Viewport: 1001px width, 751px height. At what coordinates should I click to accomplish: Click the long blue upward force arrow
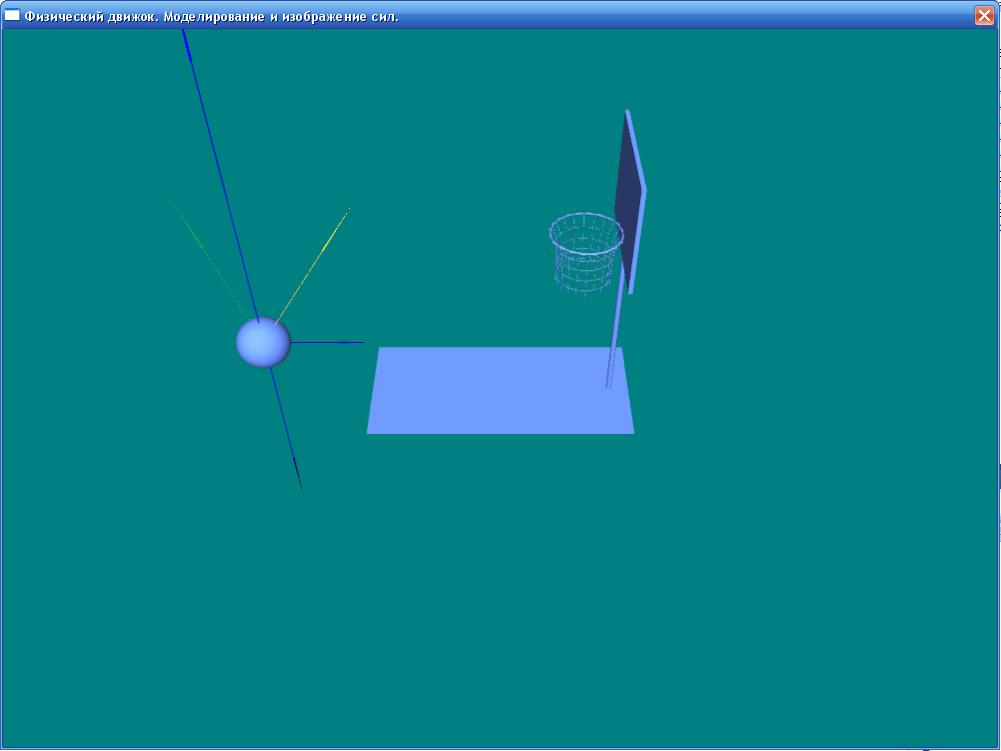(220, 176)
